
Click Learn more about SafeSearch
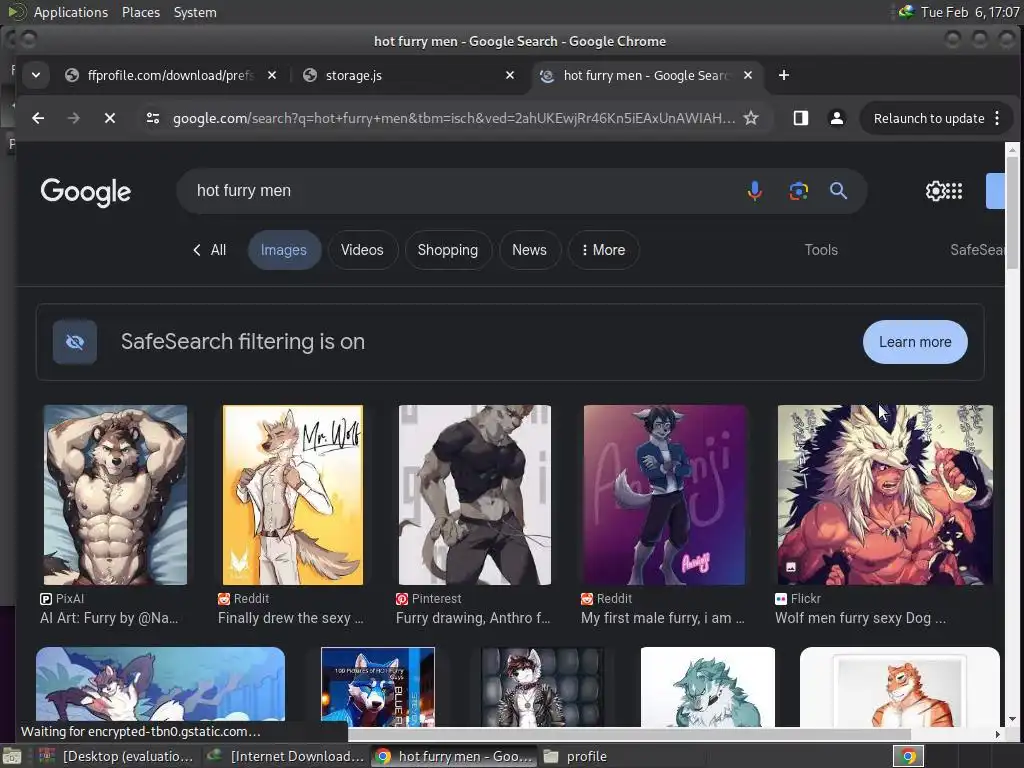915,342
